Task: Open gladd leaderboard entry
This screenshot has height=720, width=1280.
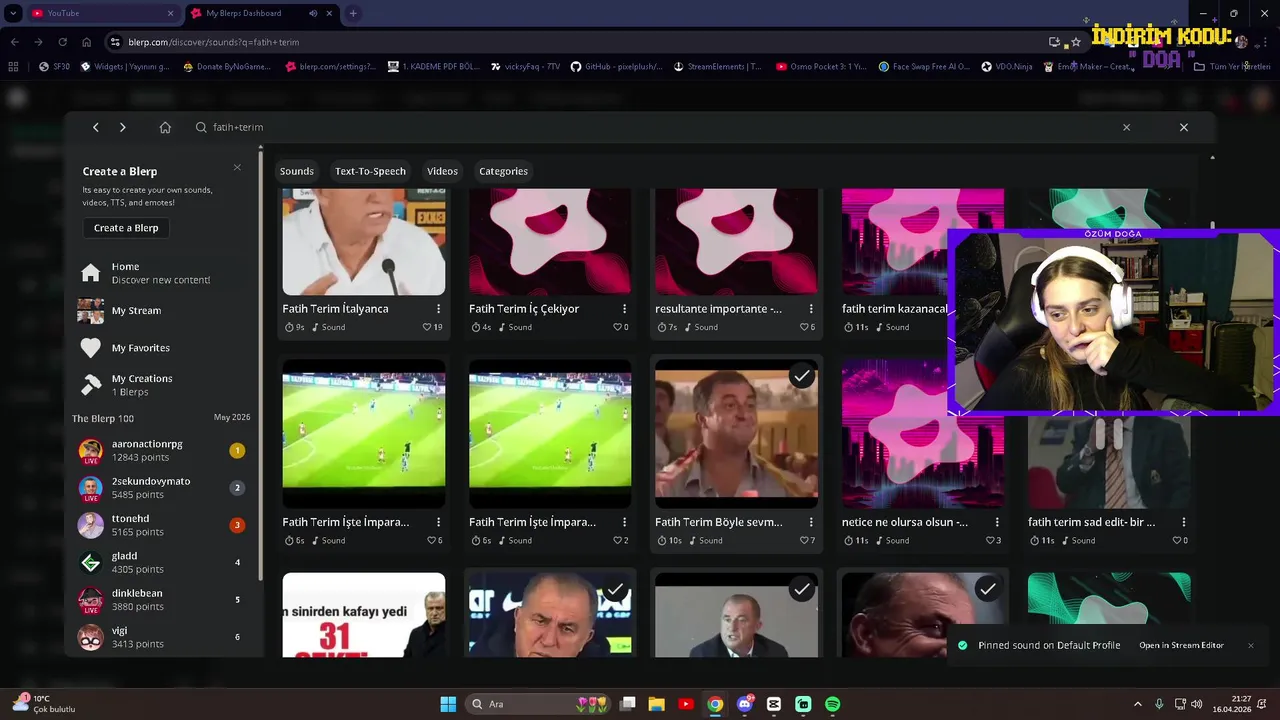Action: tap(160, 562)
